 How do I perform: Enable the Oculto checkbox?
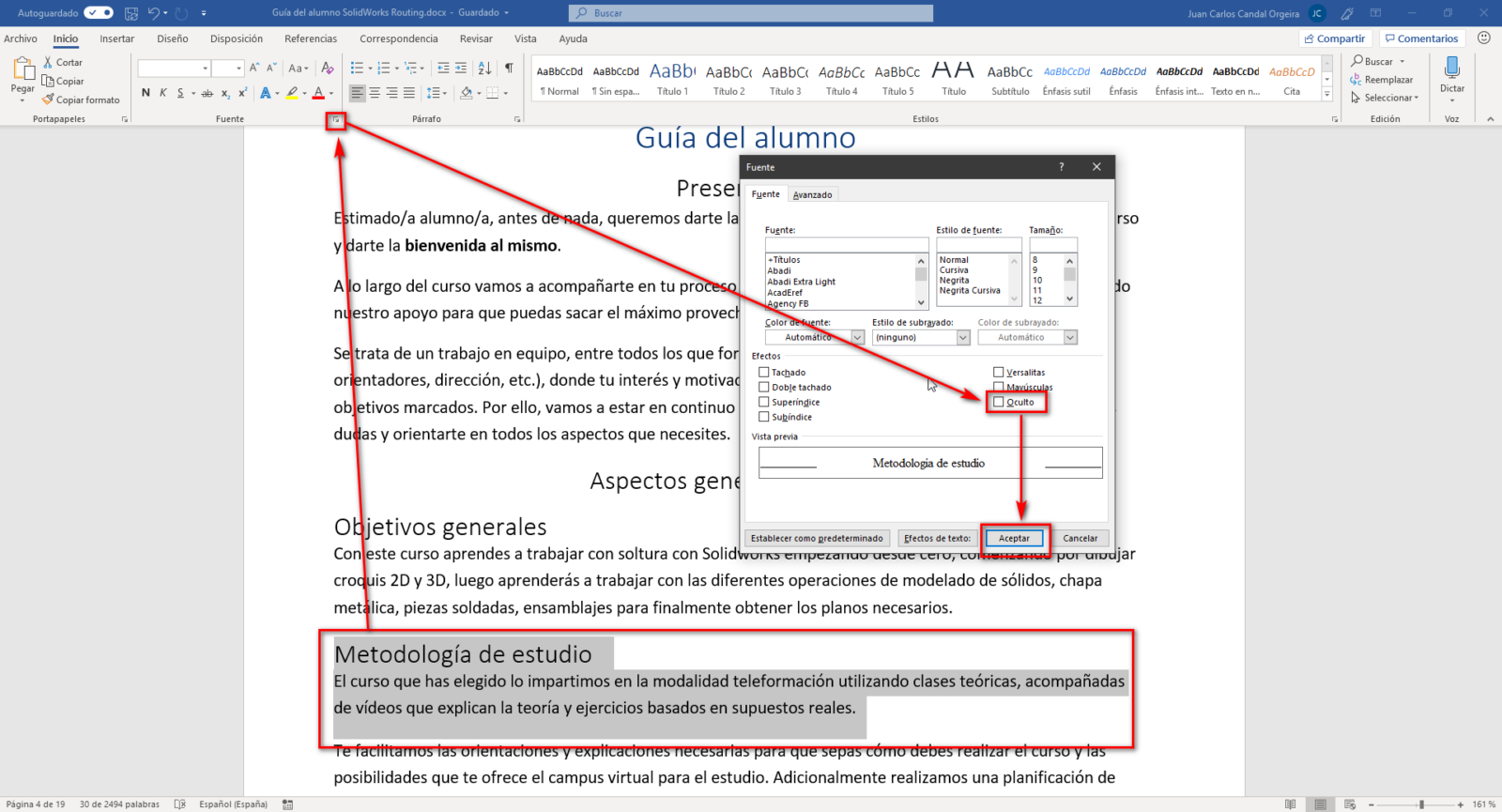pyautogui.click(x=999, y=402)
